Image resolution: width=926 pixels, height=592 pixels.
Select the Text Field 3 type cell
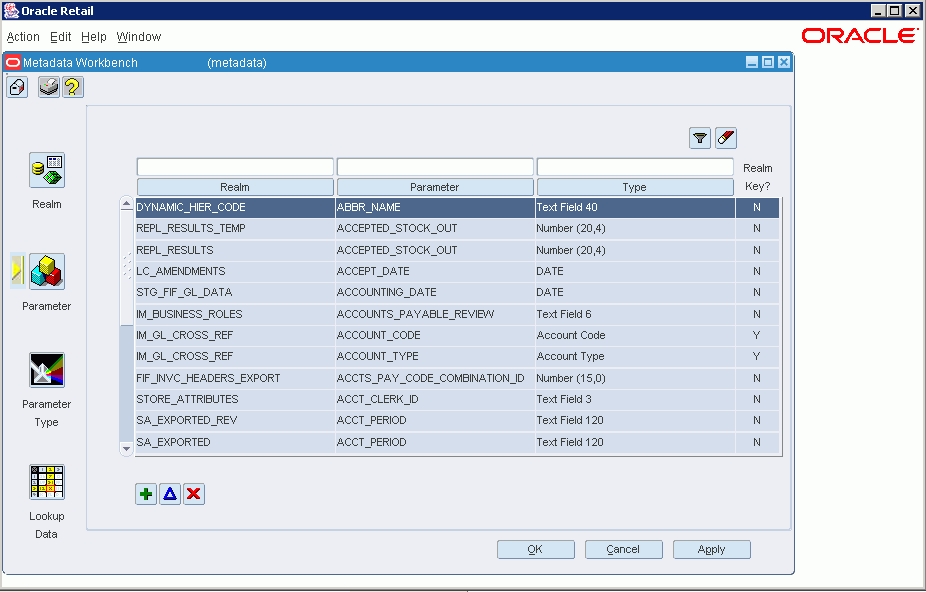click(x=635, y=399)
